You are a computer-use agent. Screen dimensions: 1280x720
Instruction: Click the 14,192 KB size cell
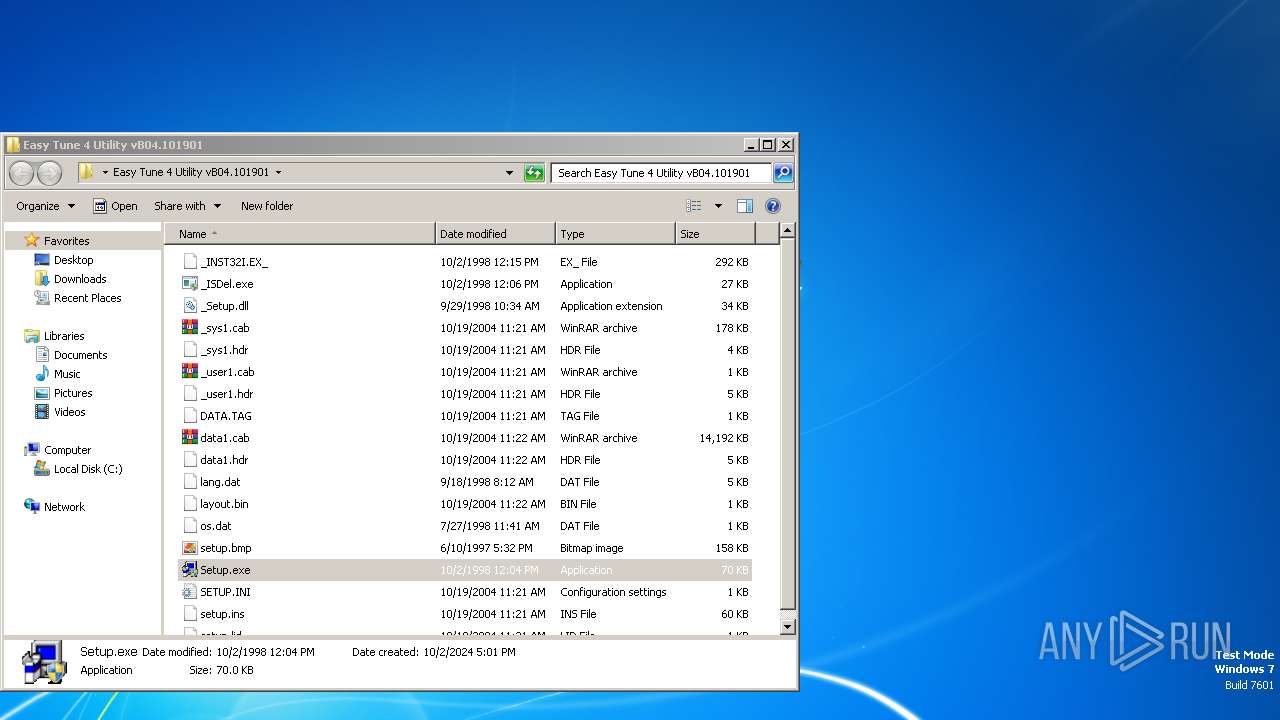(x=724, y=438)
